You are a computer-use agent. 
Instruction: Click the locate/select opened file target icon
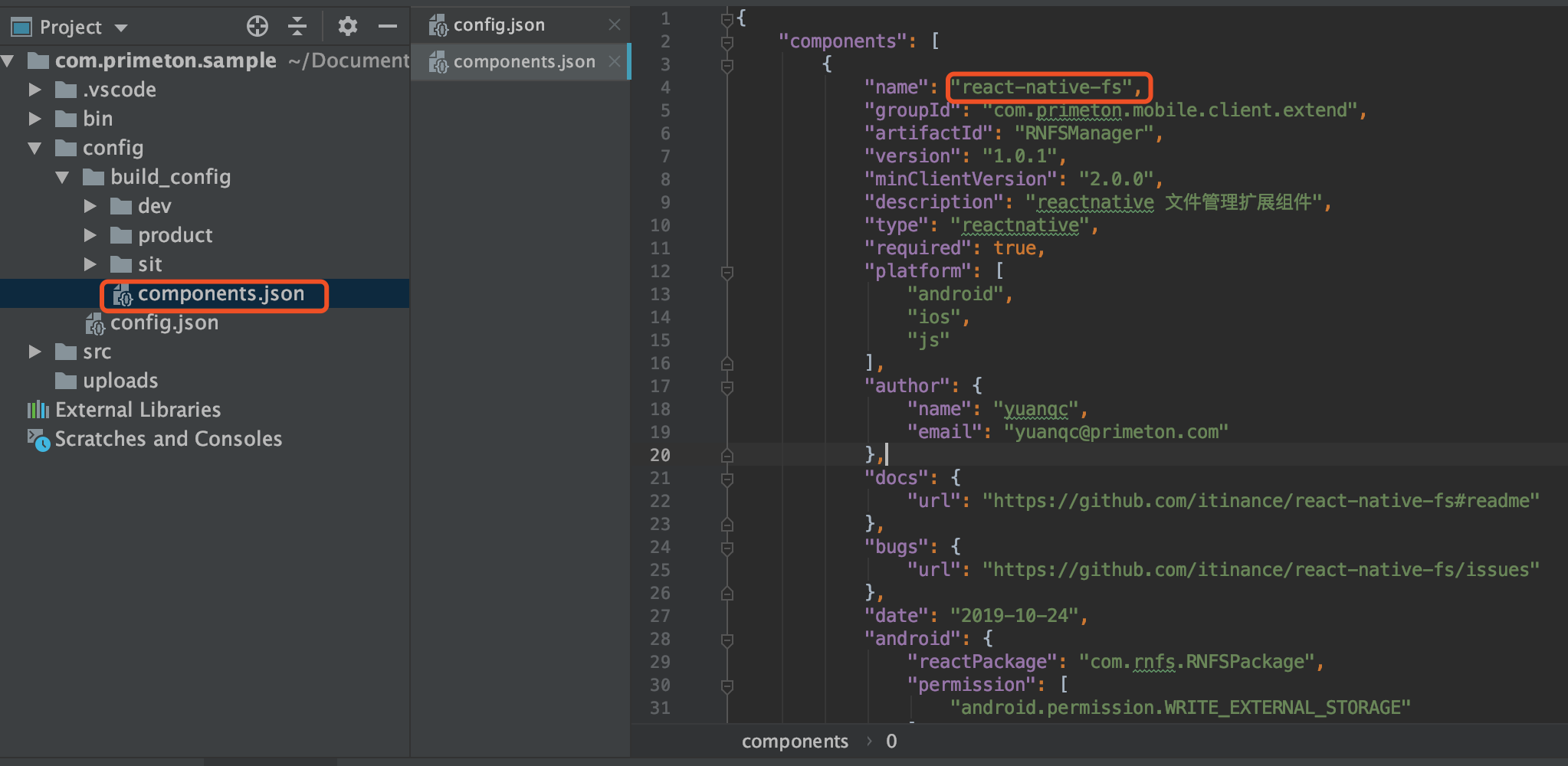[x=258, y=27]
